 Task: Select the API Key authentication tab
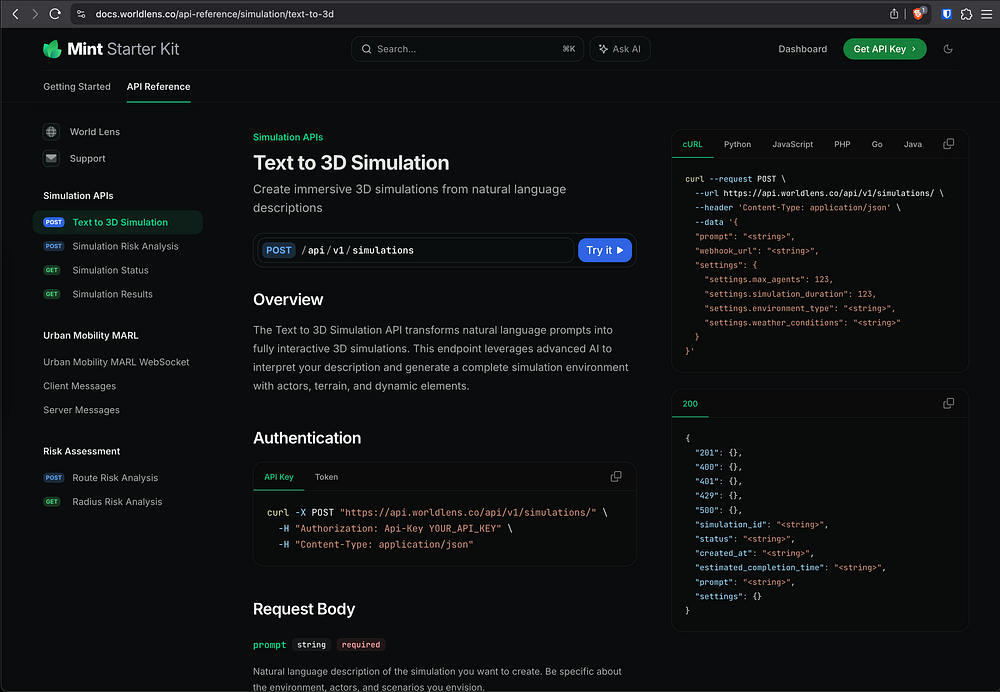[279, 477]
